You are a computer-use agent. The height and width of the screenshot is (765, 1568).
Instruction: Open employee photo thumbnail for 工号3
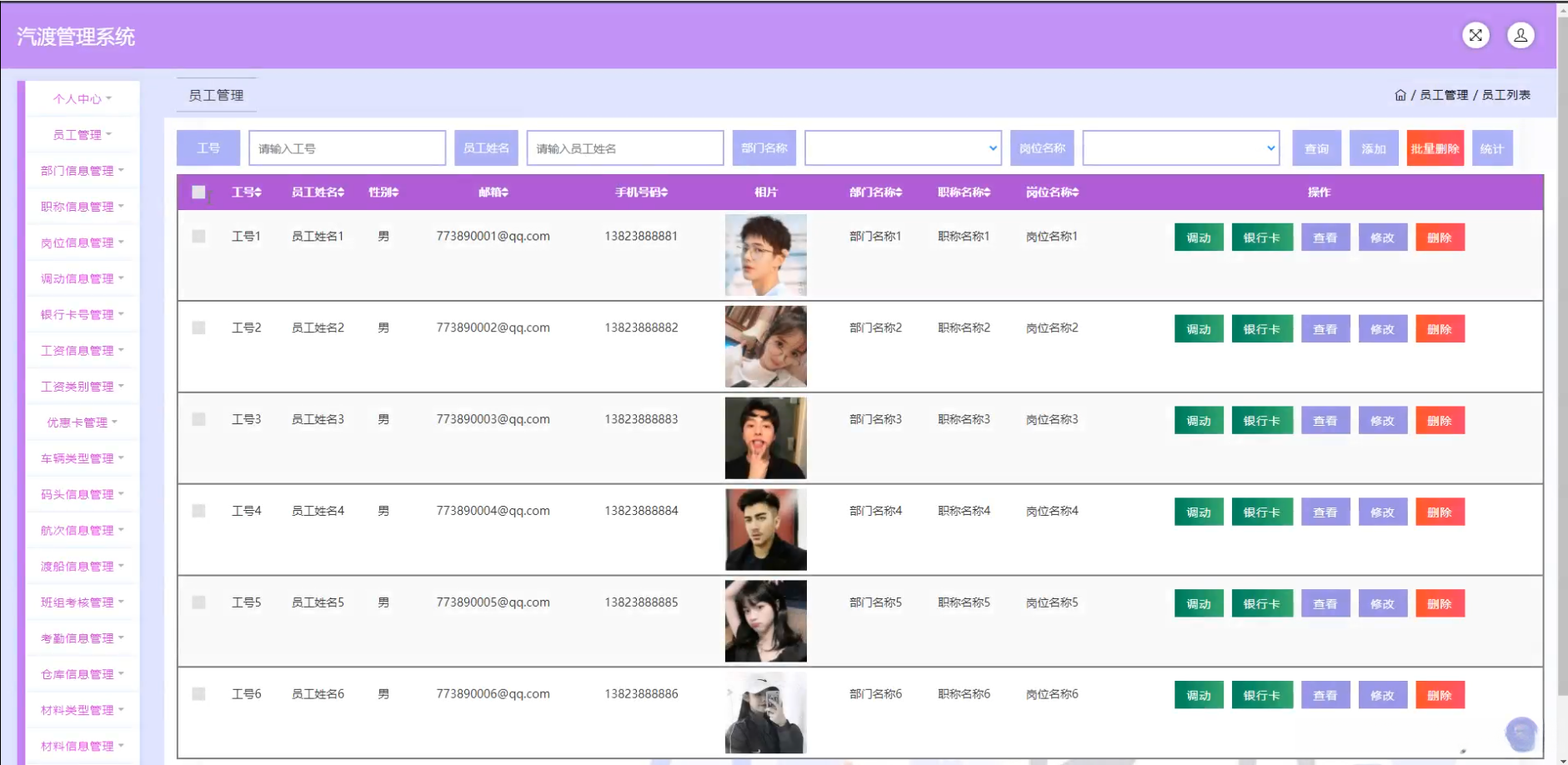pyautogui.click(x=766, y=438)
